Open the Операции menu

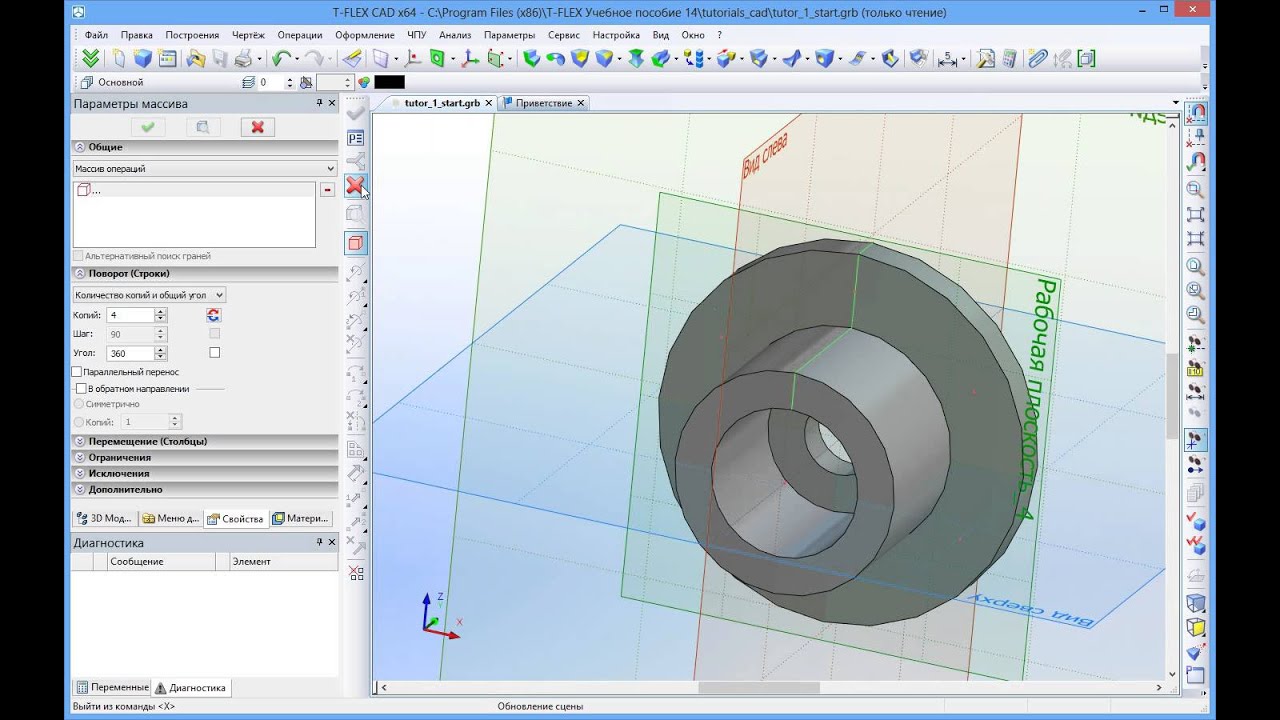click(x=299, y=35)
